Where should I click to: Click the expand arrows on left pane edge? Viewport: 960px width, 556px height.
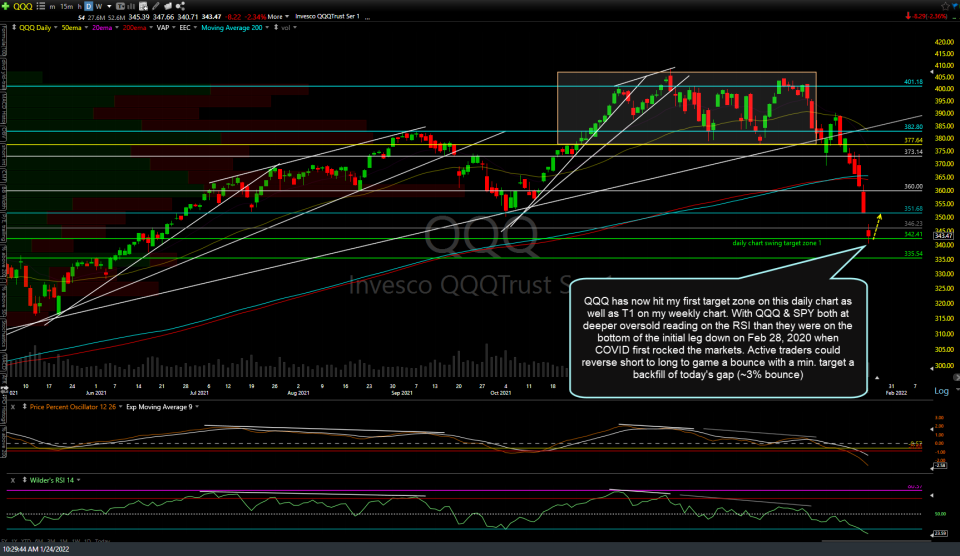pos(4,389)
